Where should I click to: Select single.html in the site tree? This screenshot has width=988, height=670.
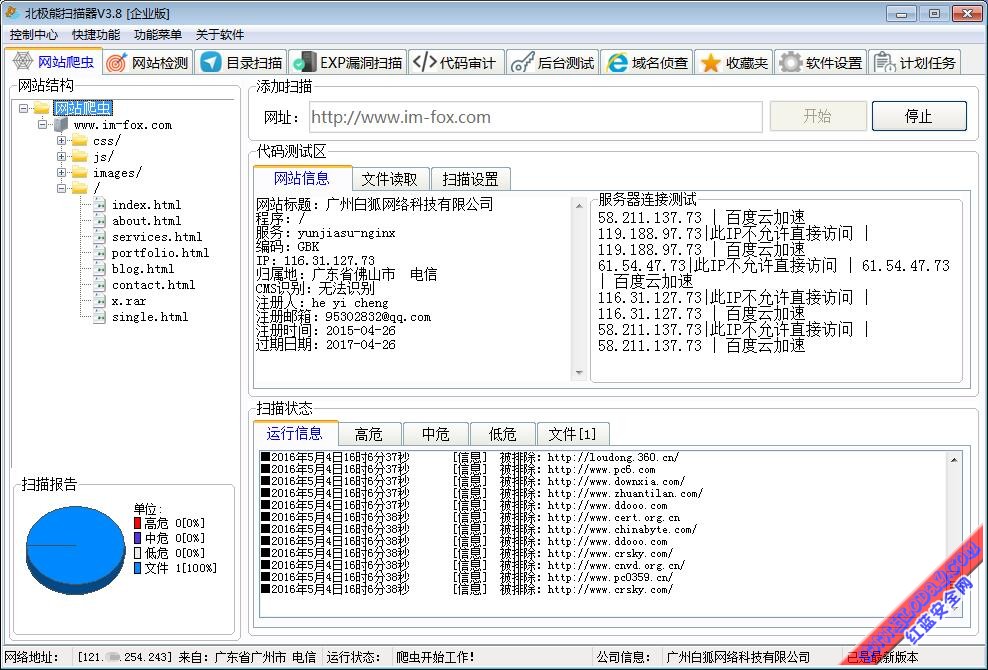[150, 317]
